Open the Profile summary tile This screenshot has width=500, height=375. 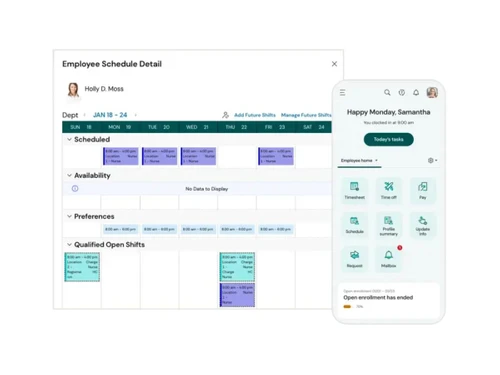coord(389,225)
